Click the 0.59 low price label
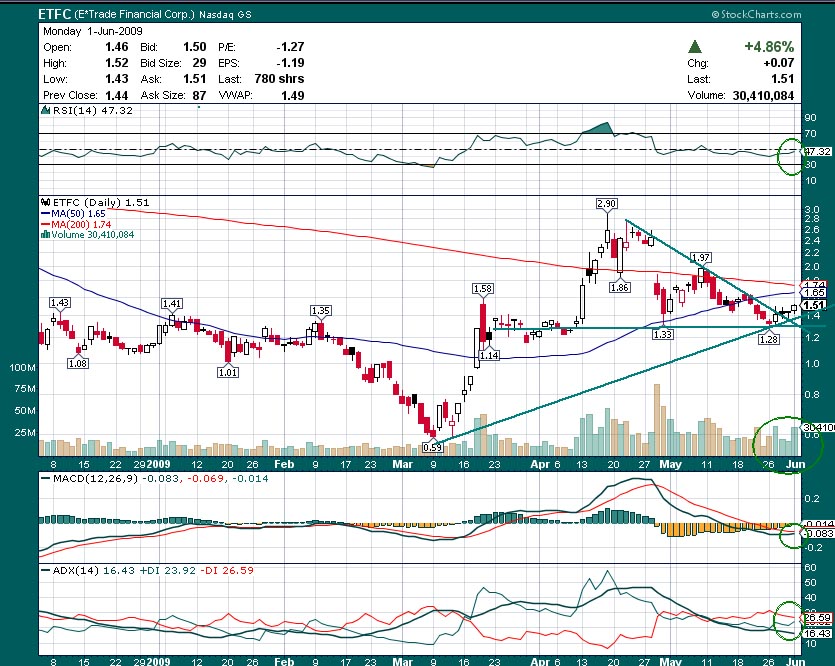 432,447
